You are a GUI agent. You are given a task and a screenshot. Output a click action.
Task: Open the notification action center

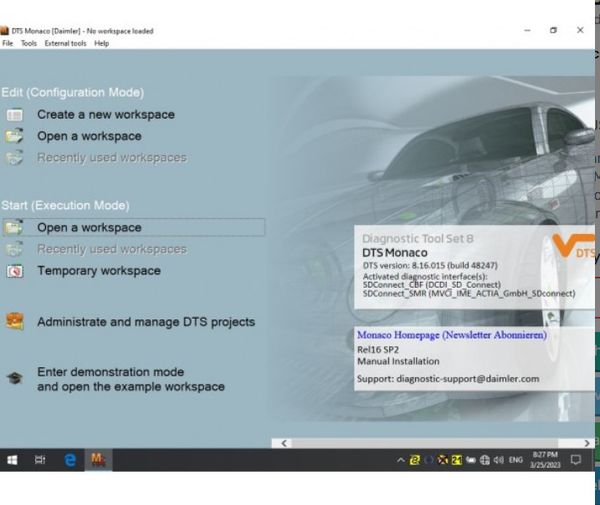coord(576,459)
